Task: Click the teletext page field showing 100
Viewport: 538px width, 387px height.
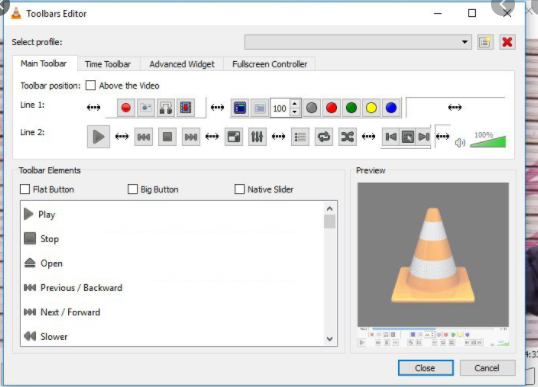Action: pos(280,108)
